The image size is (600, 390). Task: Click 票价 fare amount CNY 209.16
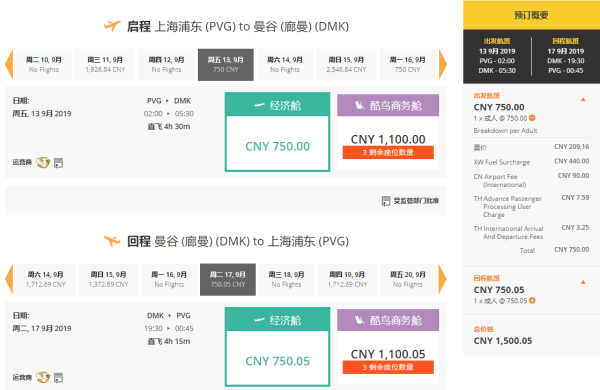pos(572,147)
